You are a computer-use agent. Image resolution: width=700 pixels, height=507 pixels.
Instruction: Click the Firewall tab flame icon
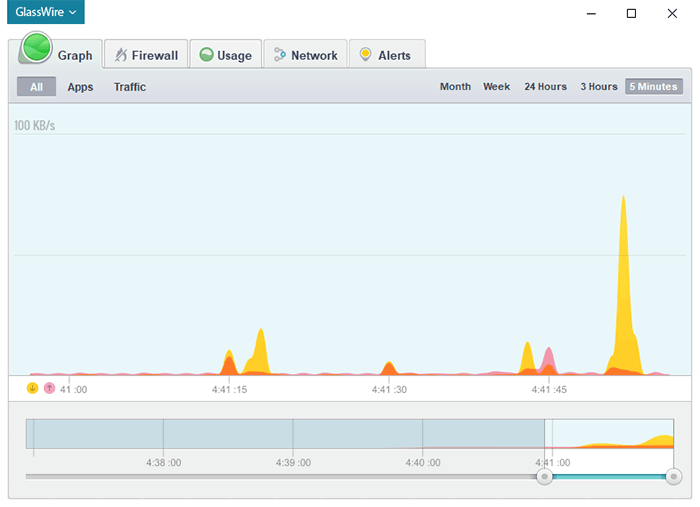[121, 55]
